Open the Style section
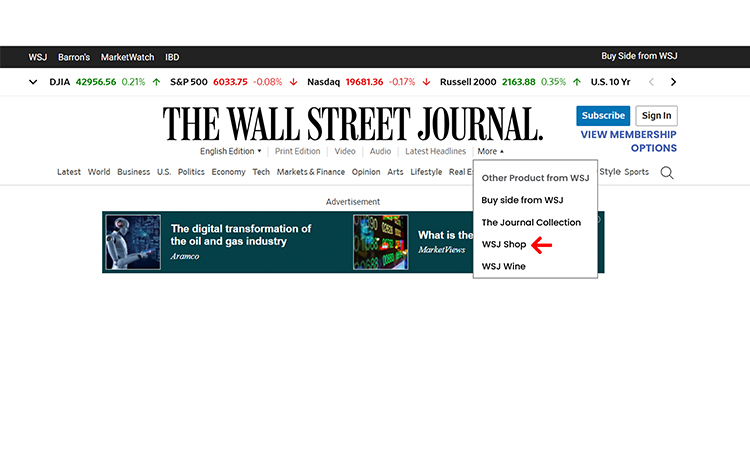Screen dimensions: 750x450 tap(610, 172)
